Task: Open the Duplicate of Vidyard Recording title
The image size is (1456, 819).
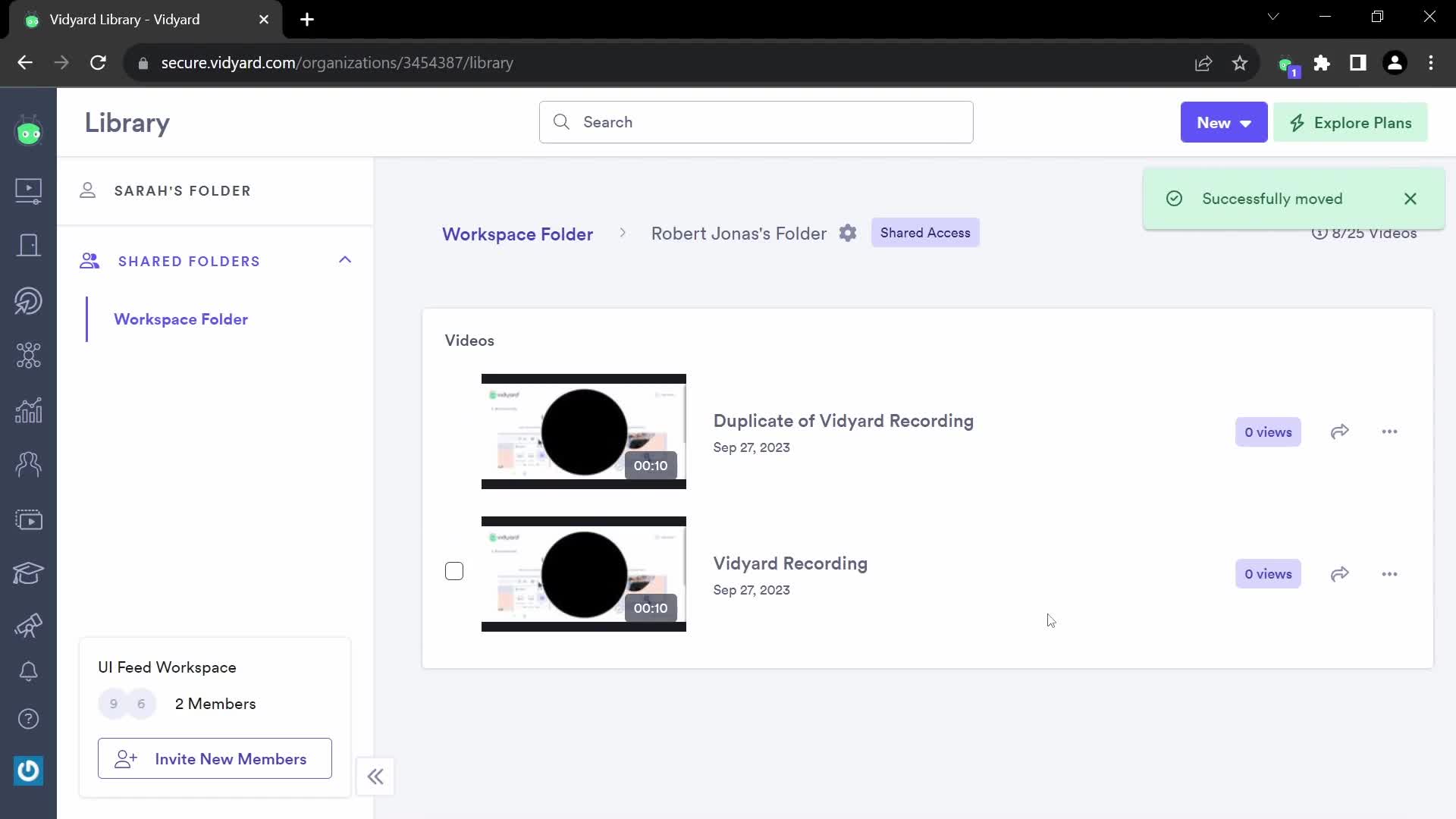Action: tap(843, 421)
